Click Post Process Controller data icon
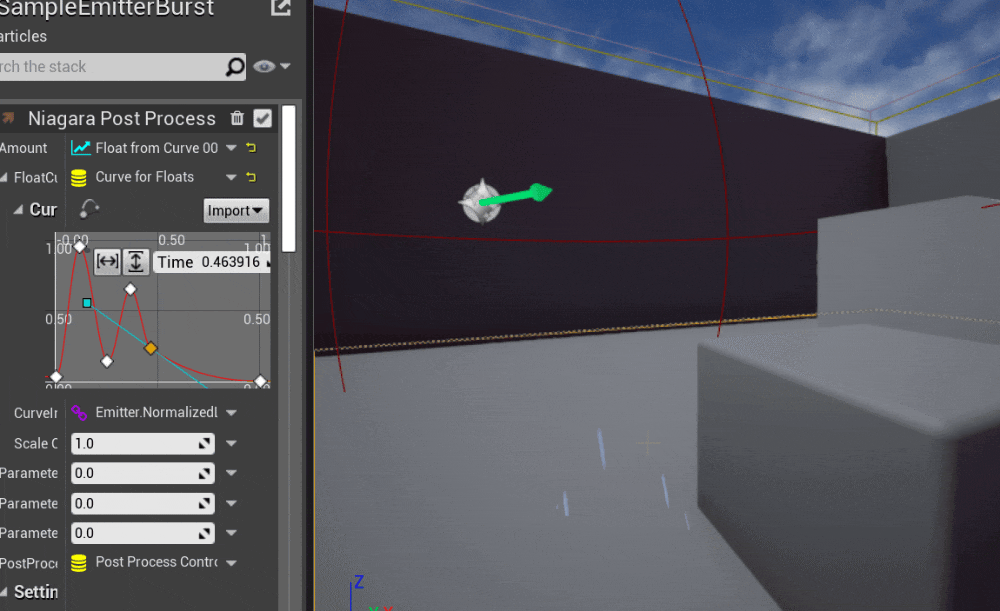Screen dimensions: 1000x611 (x=78, y=563)
